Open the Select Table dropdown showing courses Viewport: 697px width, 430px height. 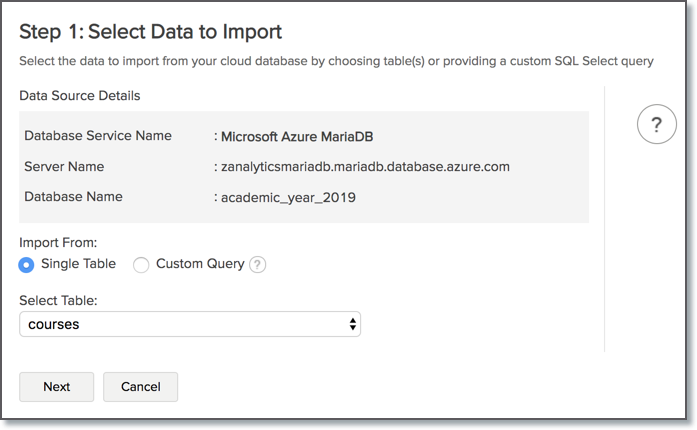(190, 324)
